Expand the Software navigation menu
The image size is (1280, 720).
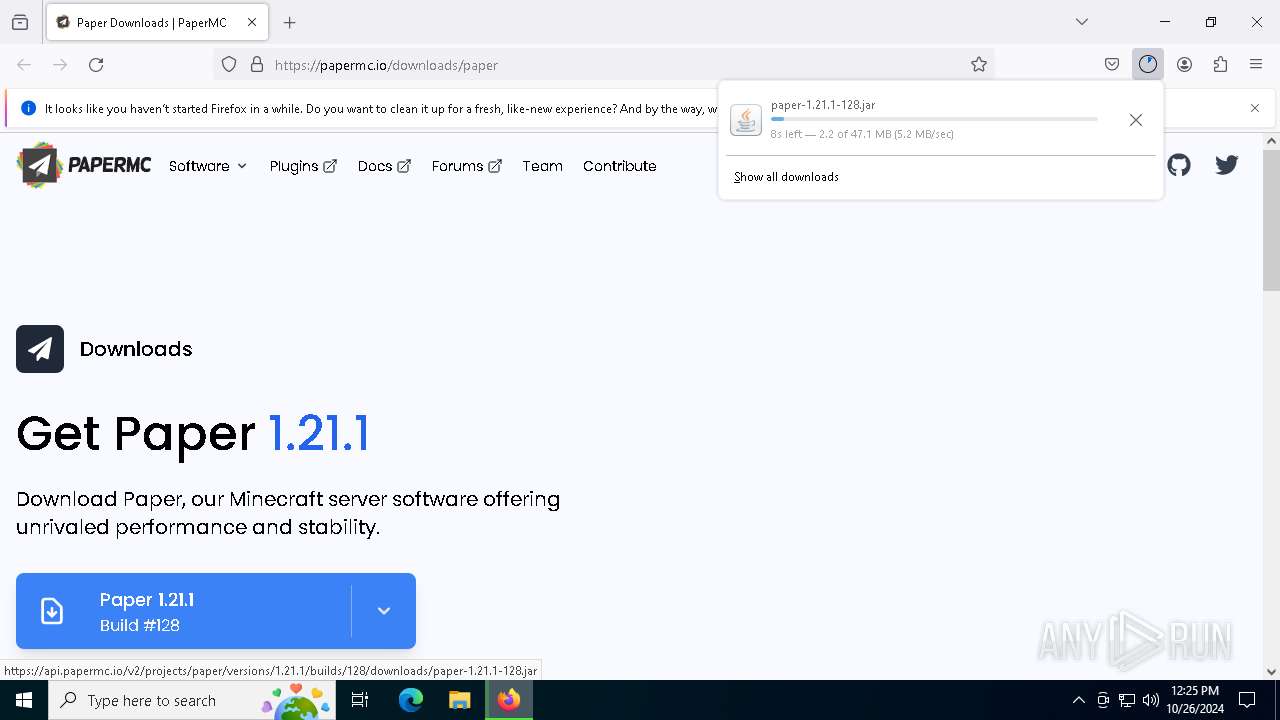[208, 166]
